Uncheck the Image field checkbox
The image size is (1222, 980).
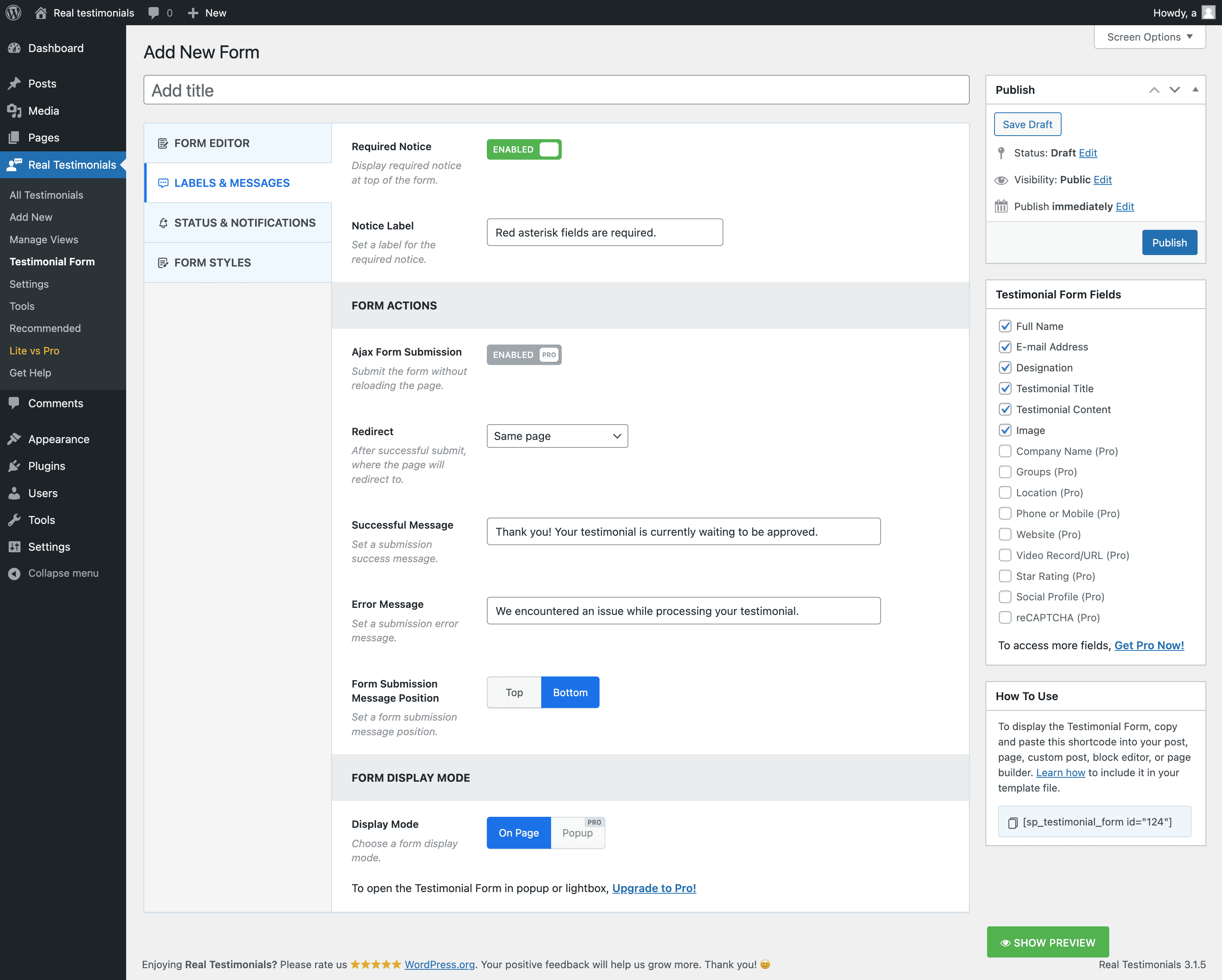click(x=1005, y=430)
